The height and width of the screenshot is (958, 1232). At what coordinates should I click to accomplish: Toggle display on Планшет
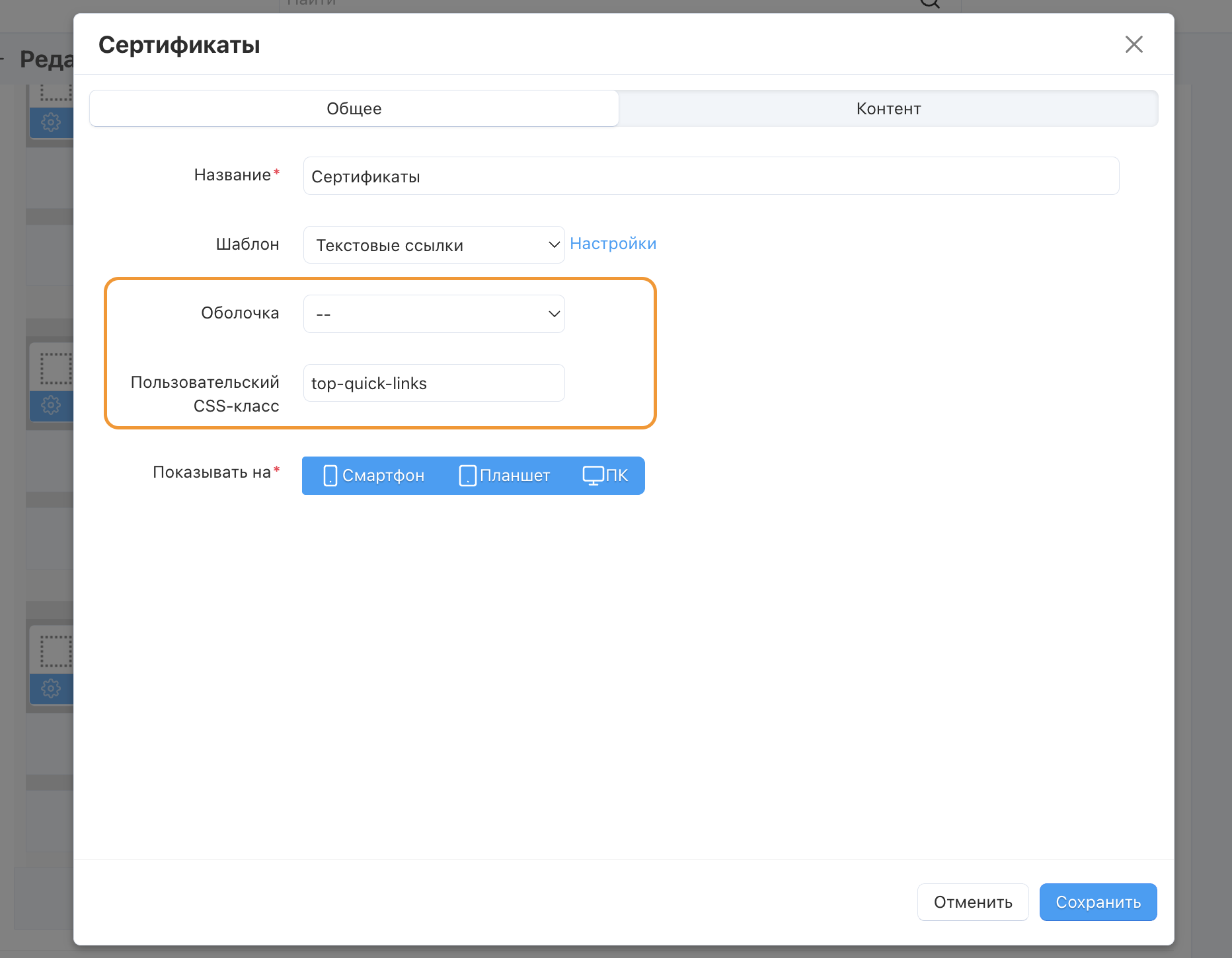(x=504, y=476)
